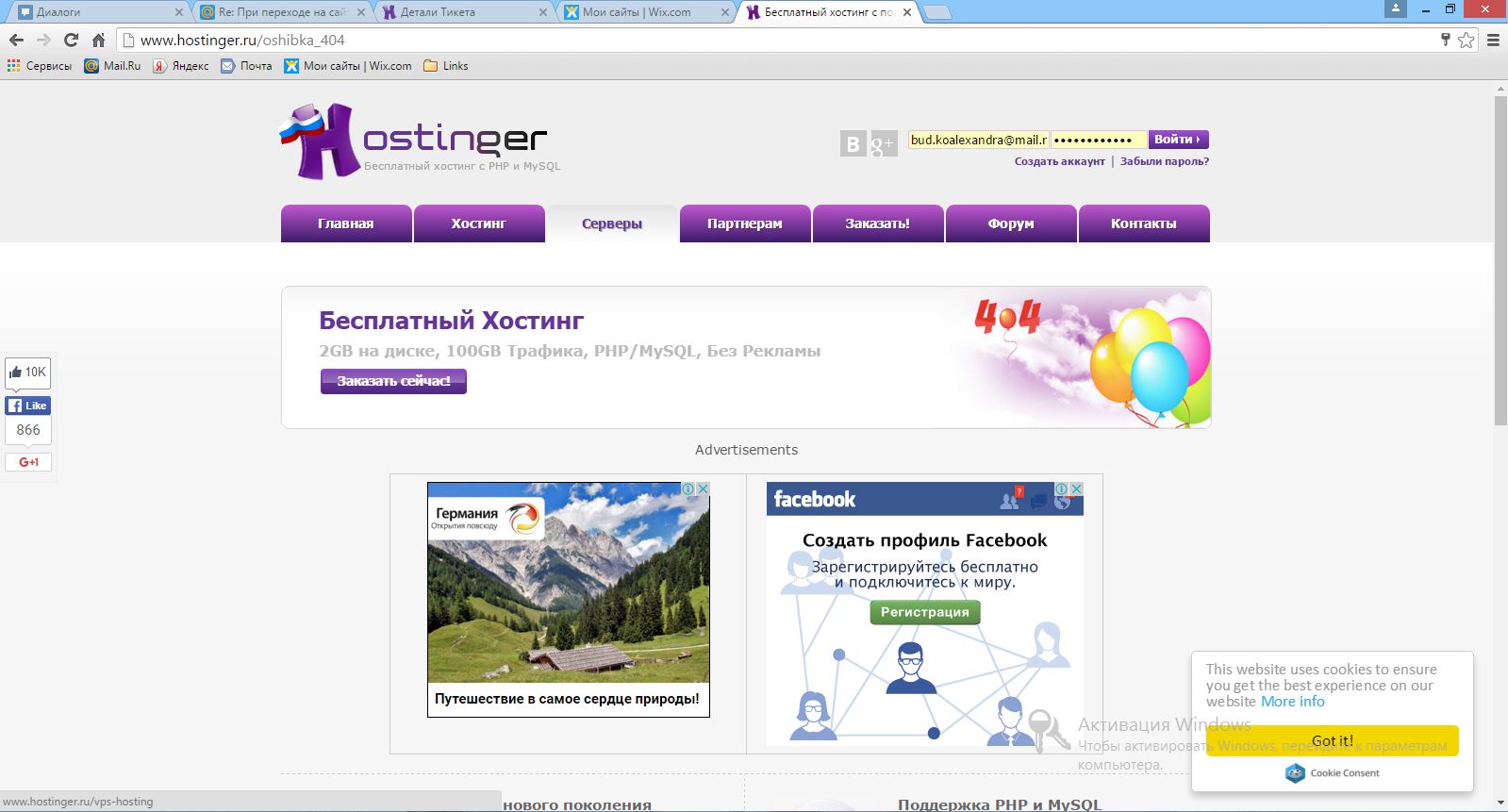This screenshot has width=1508, height=812.
Task: Click the scrollbar down arrow
Action: 1500,804
